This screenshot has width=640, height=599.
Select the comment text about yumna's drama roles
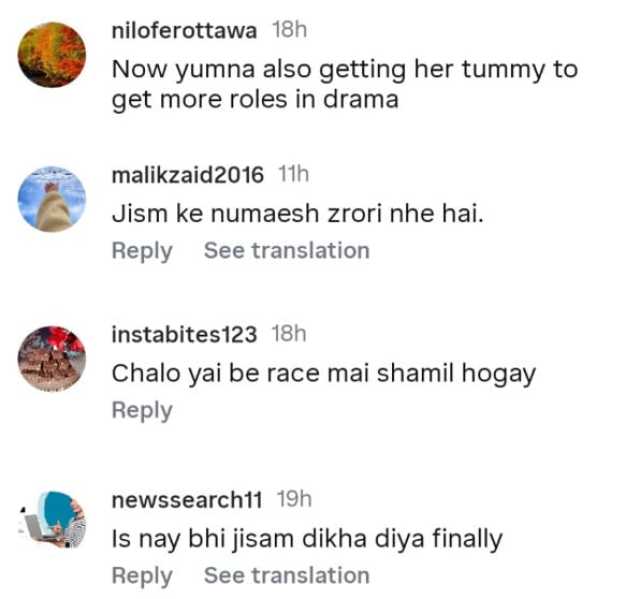[x=344, y=84]
